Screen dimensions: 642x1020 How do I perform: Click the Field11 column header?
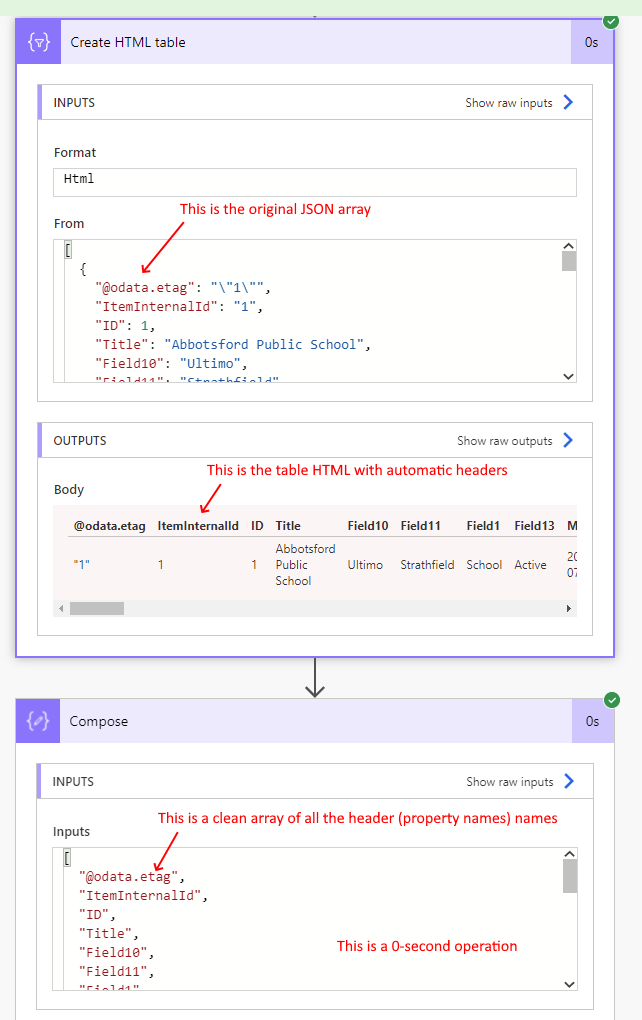pos(420,526)
